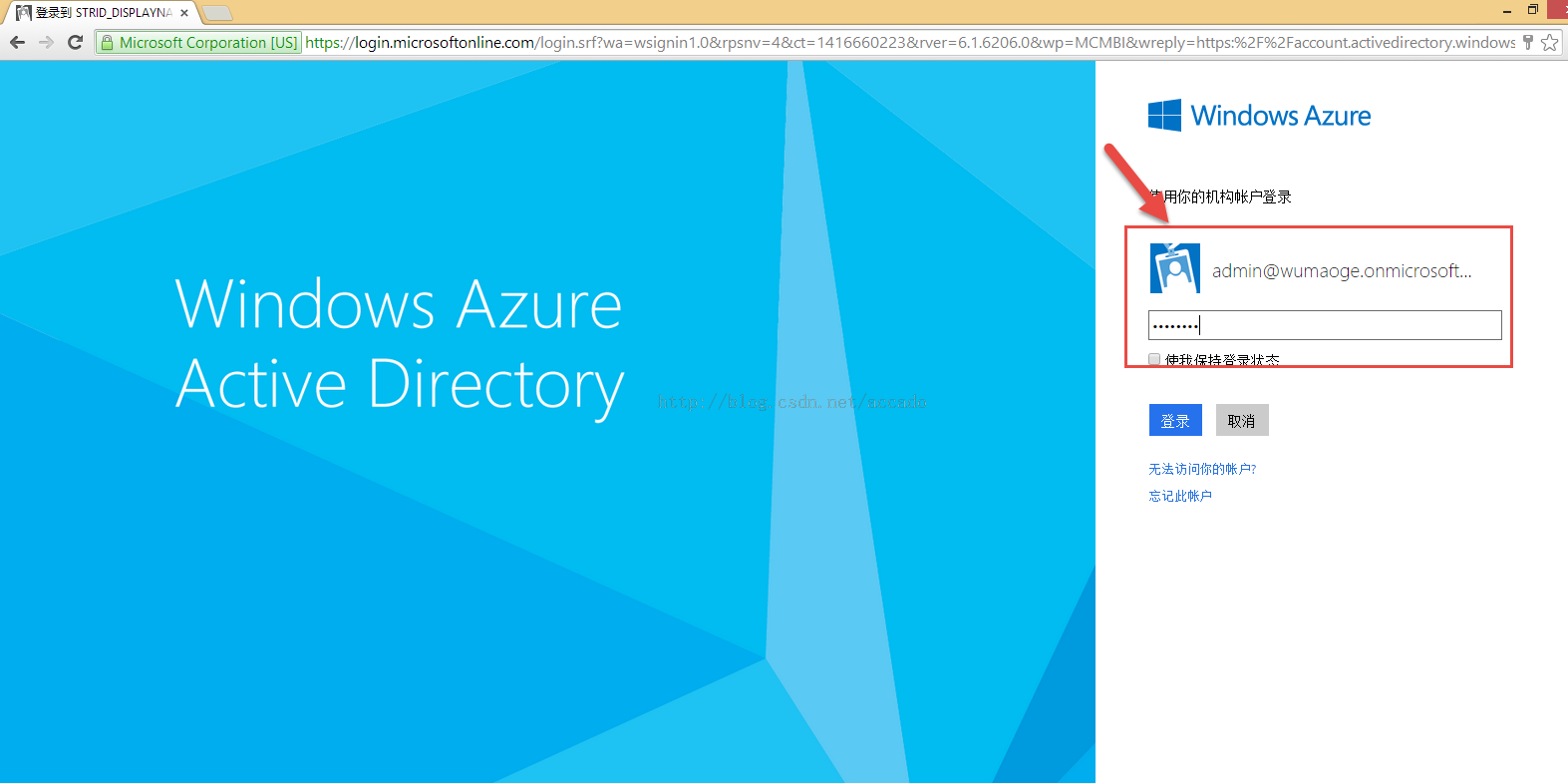Click the user account badge avatar

pyautogui.click(x=1174, y=268)
